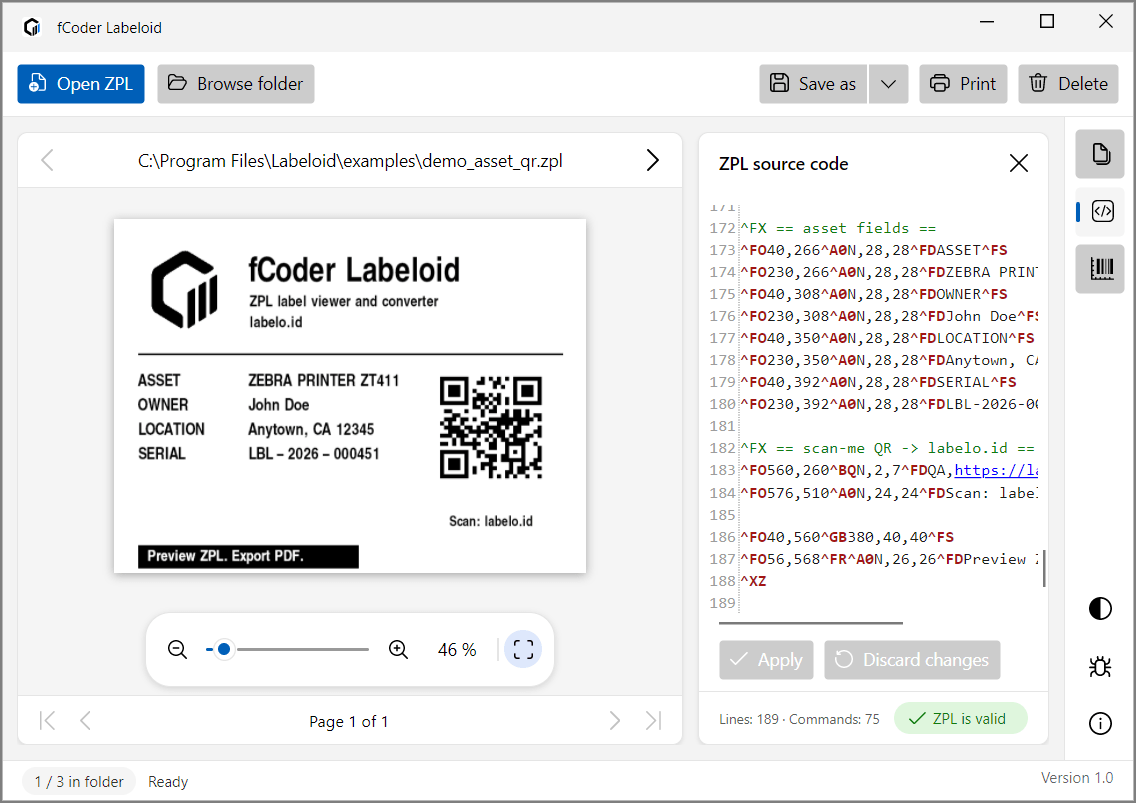Print the current label
The width and height of the screenshot is (1136, 803).
(x=963, y=84)
